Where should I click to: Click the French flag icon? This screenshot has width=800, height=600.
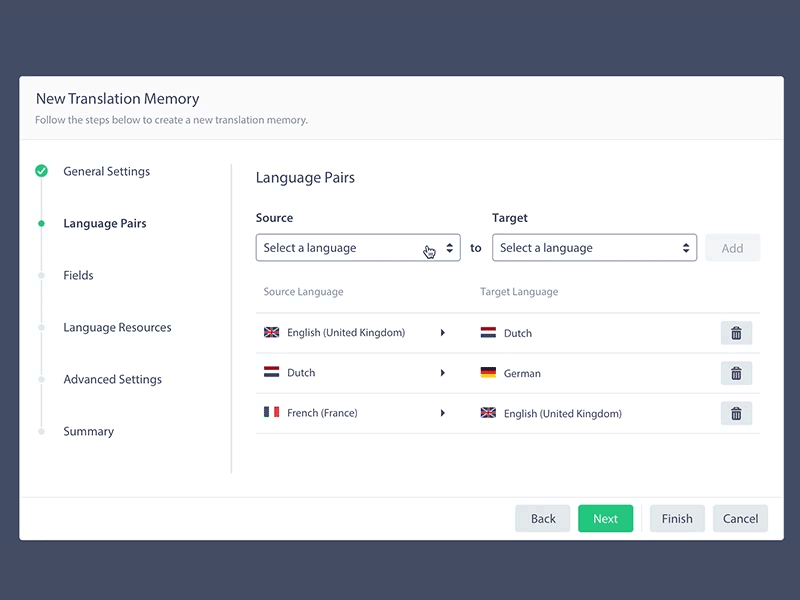(271, 412)
